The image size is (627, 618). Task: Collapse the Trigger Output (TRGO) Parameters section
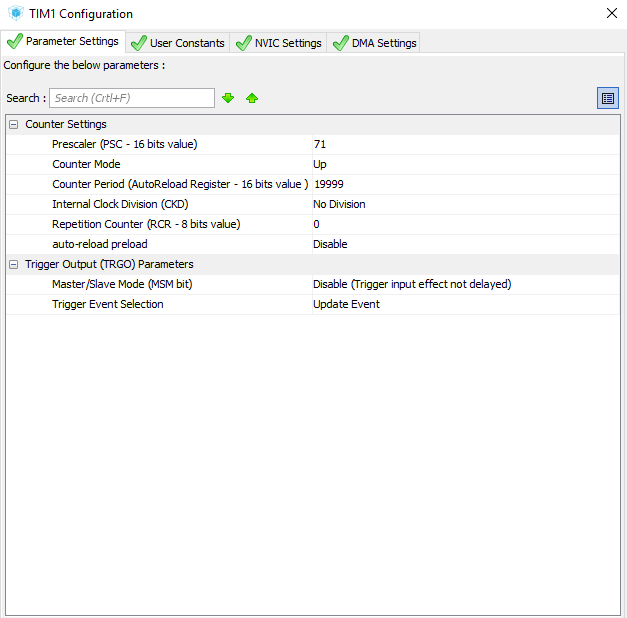coord(13,264)
